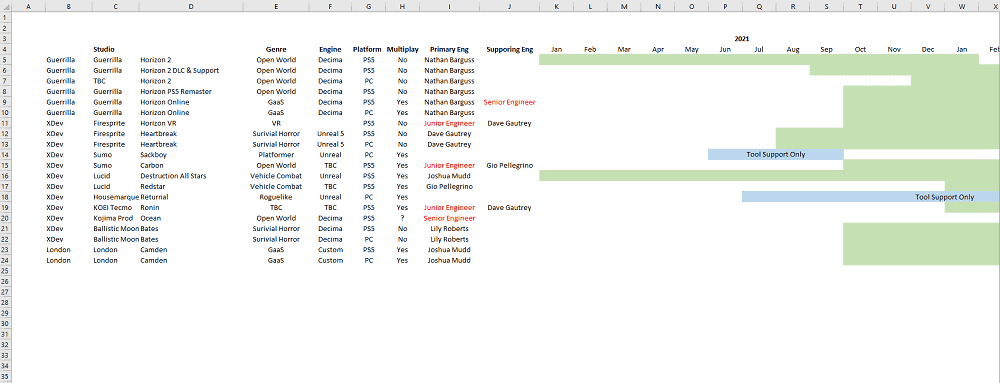Select the 'Tool Support Only' blue bar in row 14
The image size is (1000, 383).
coord(776,154)
